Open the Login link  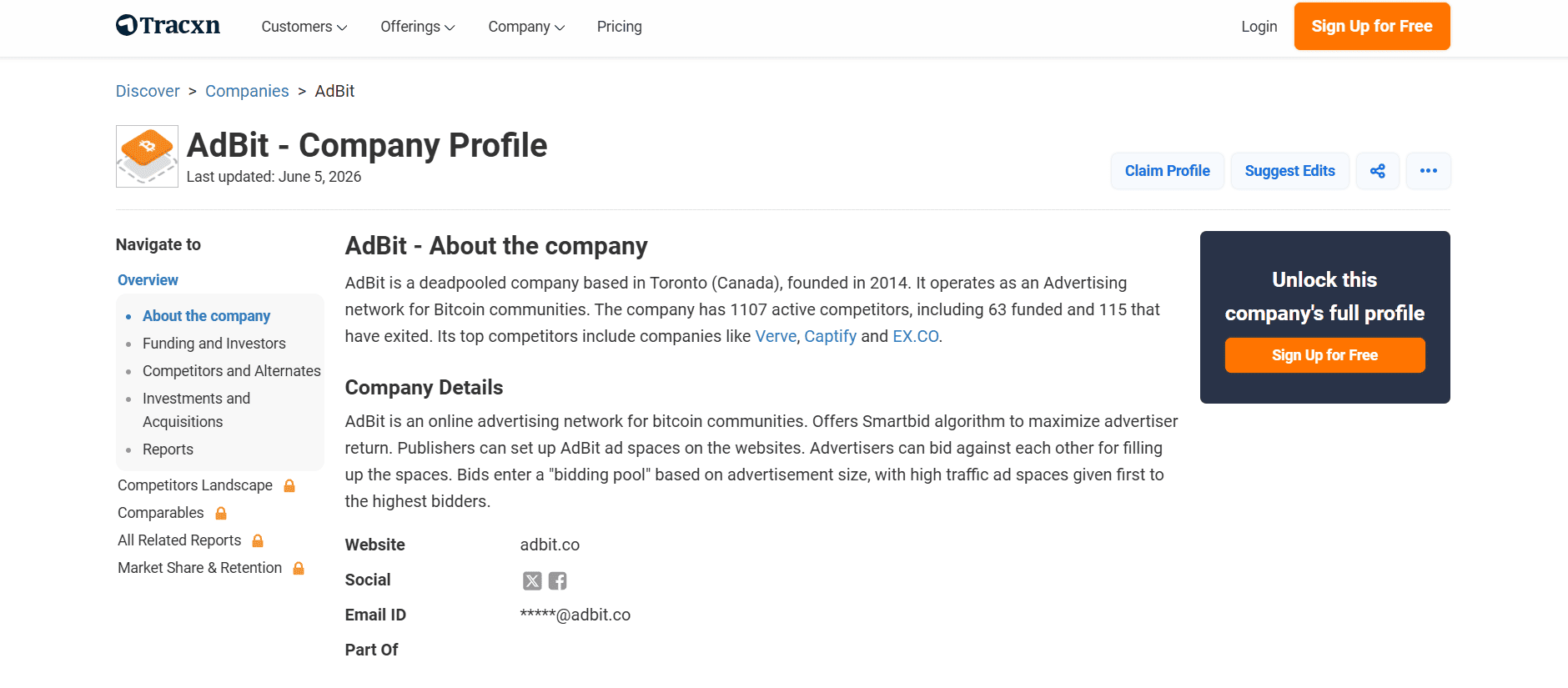[x=1259, y=27]
